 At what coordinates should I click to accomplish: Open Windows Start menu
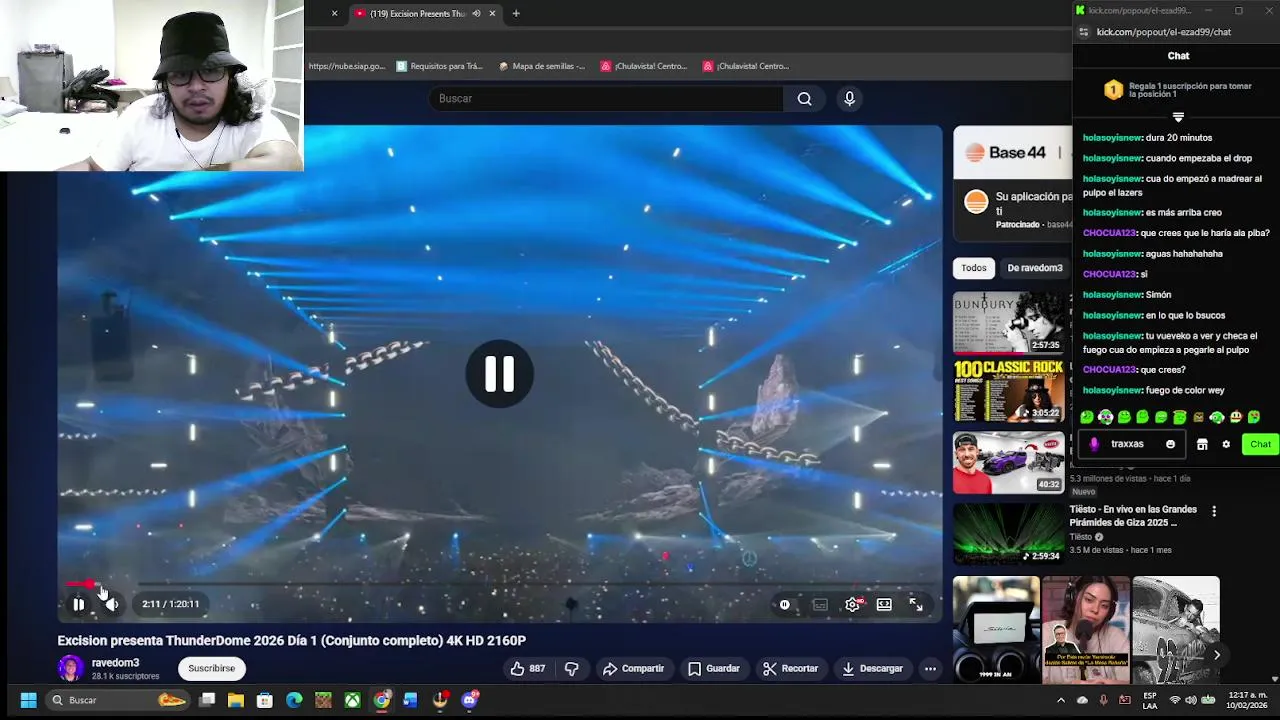28,700
